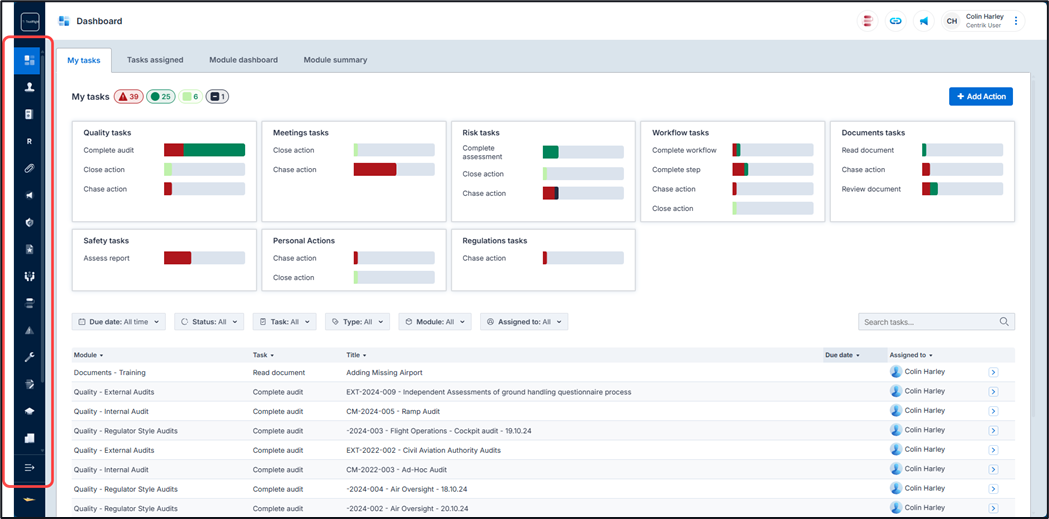Click the Colin Harley profile name
The image size is (1049, 519).
(x=985, y=17)
